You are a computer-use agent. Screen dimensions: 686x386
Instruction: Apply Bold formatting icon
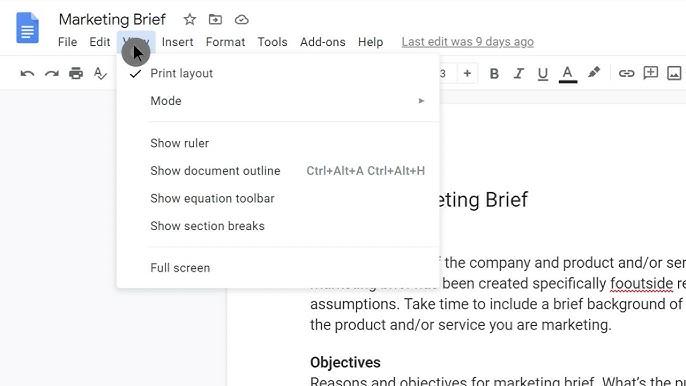494,74
